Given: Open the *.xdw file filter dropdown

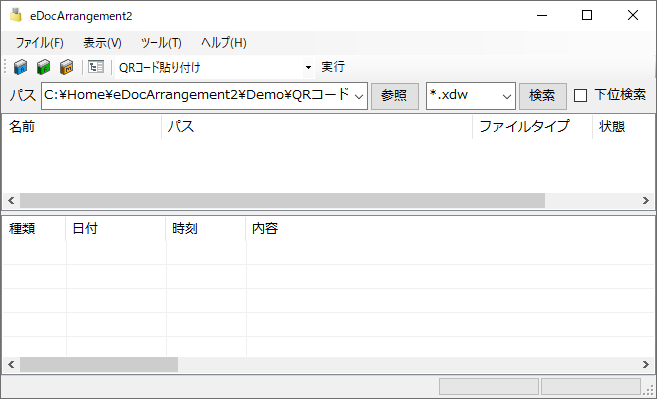Looking at the screenshot, I should coord(507,96).
